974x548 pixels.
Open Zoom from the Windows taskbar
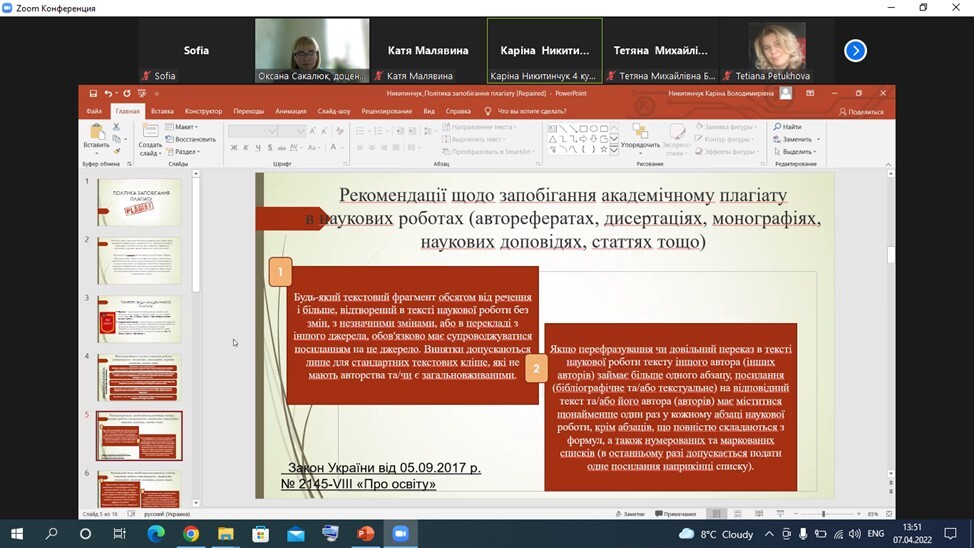pos(400,534)
